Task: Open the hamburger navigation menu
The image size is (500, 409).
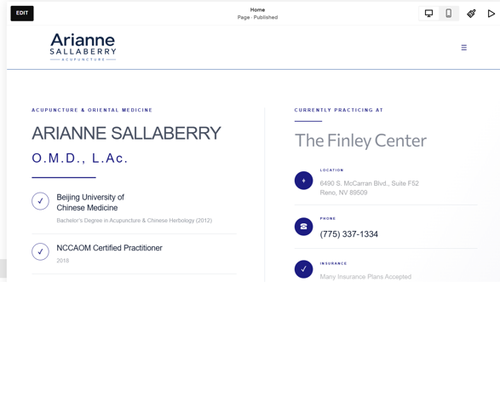Action: [464, 48]
